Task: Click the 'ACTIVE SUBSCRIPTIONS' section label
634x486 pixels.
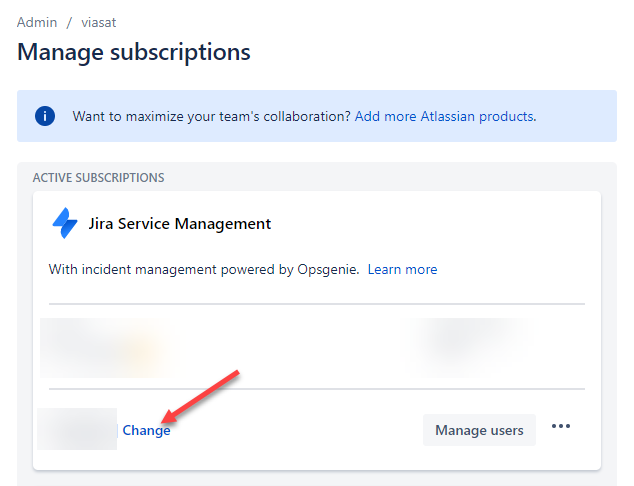Action: tap(99, 178)
